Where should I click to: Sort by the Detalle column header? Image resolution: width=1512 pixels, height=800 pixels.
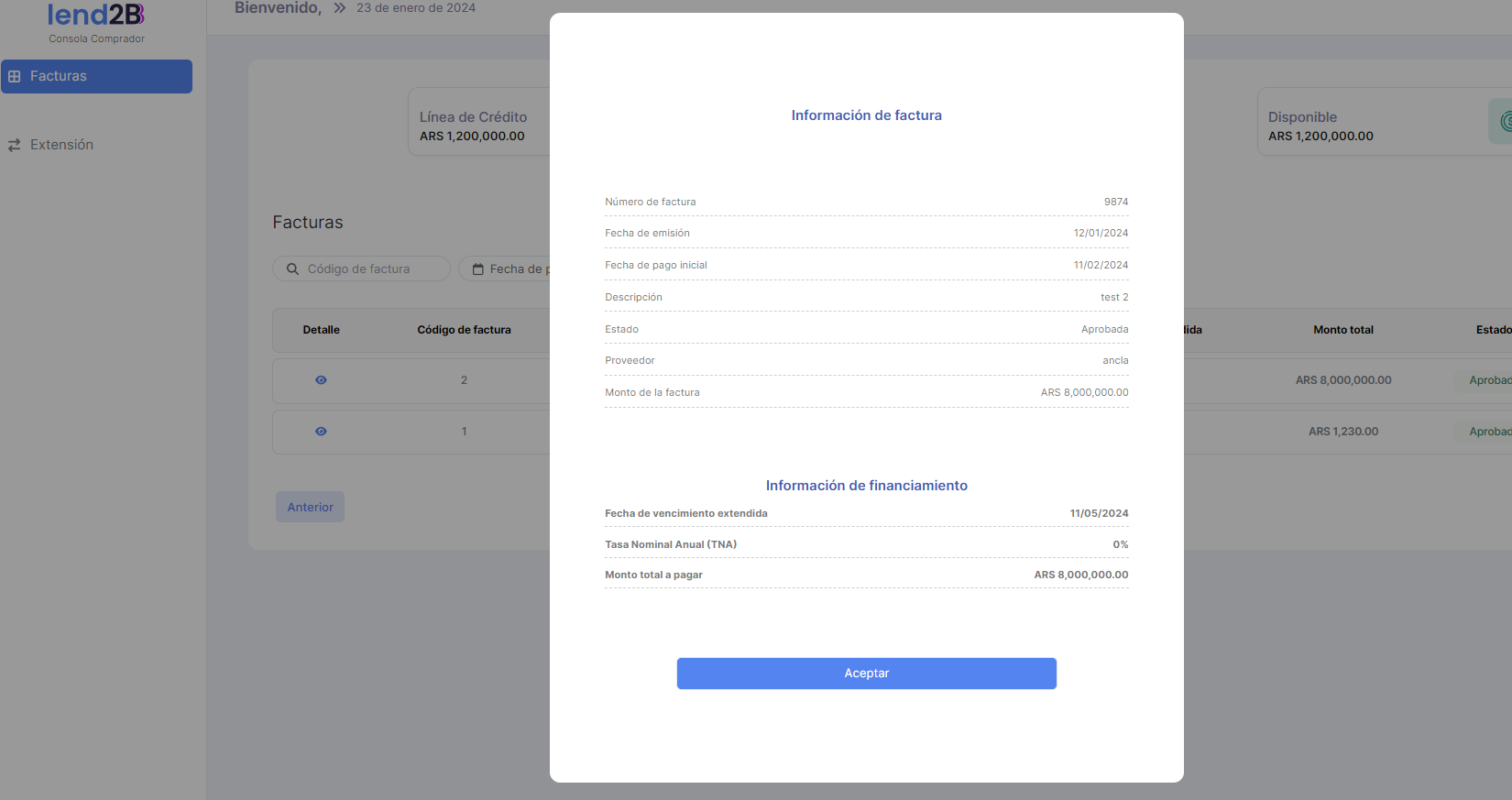321,330
